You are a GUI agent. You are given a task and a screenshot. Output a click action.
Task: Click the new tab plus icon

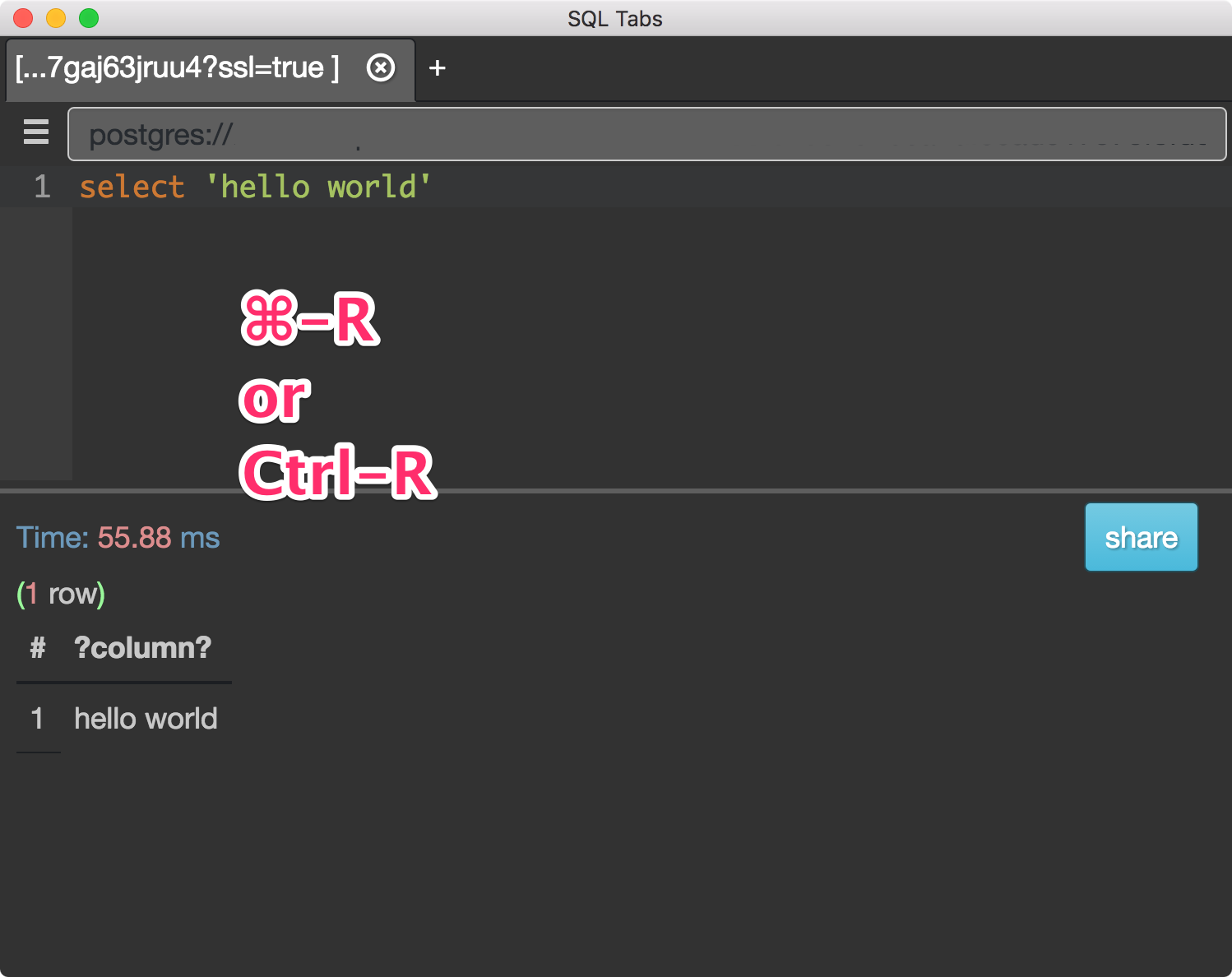pos(437,69)
